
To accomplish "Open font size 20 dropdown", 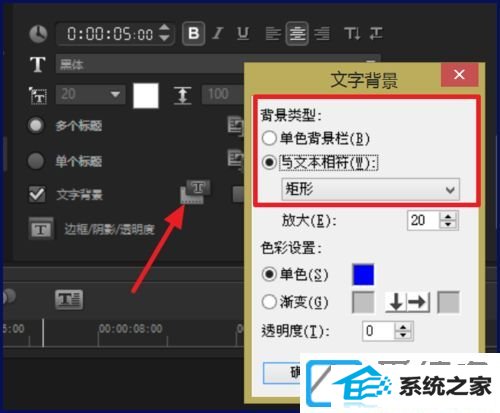I will click(90, 94).
